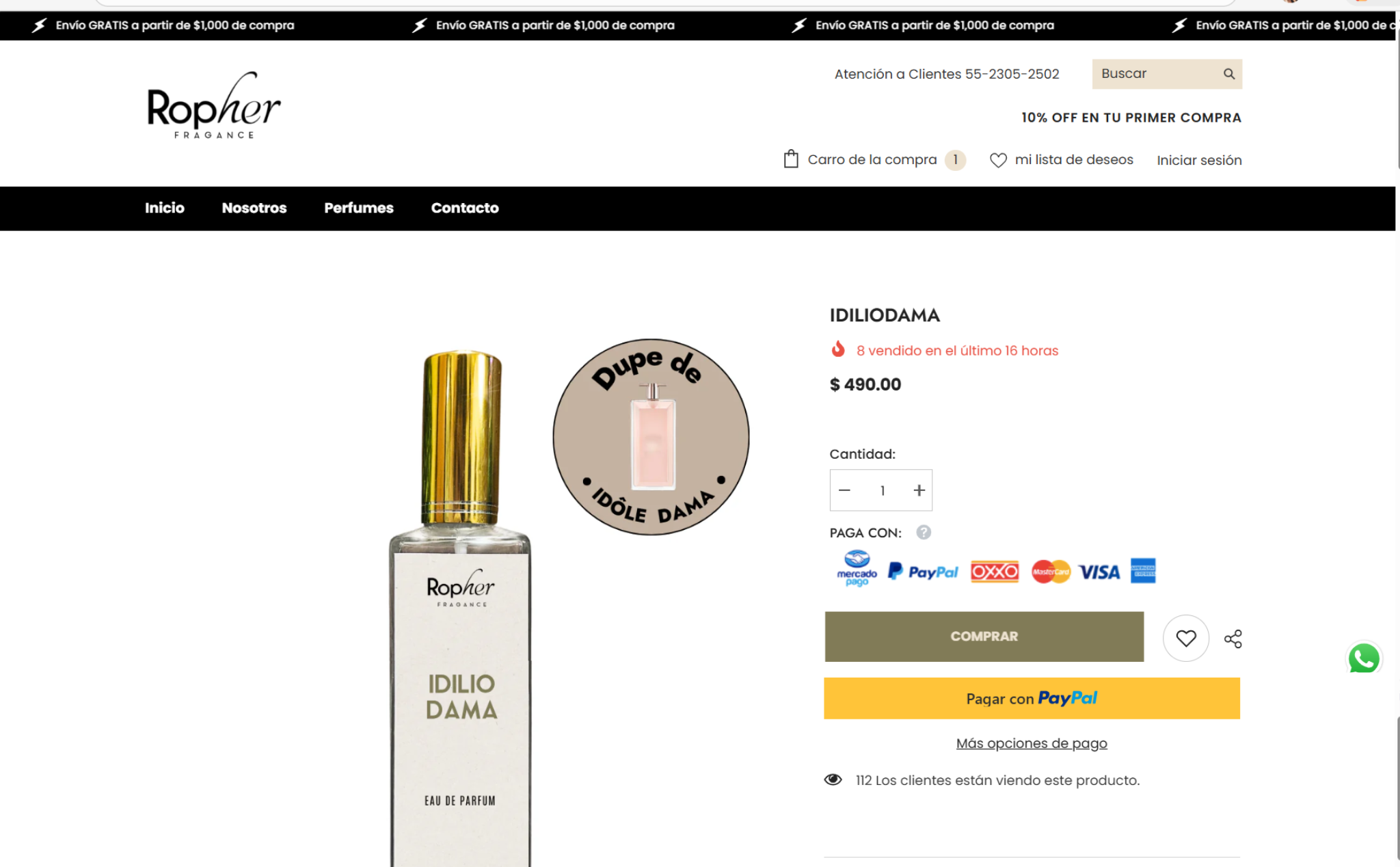Screen dimensions: 1400x867
Task: Click the Mercado Pago payment logo
Action: click(857, 569)
